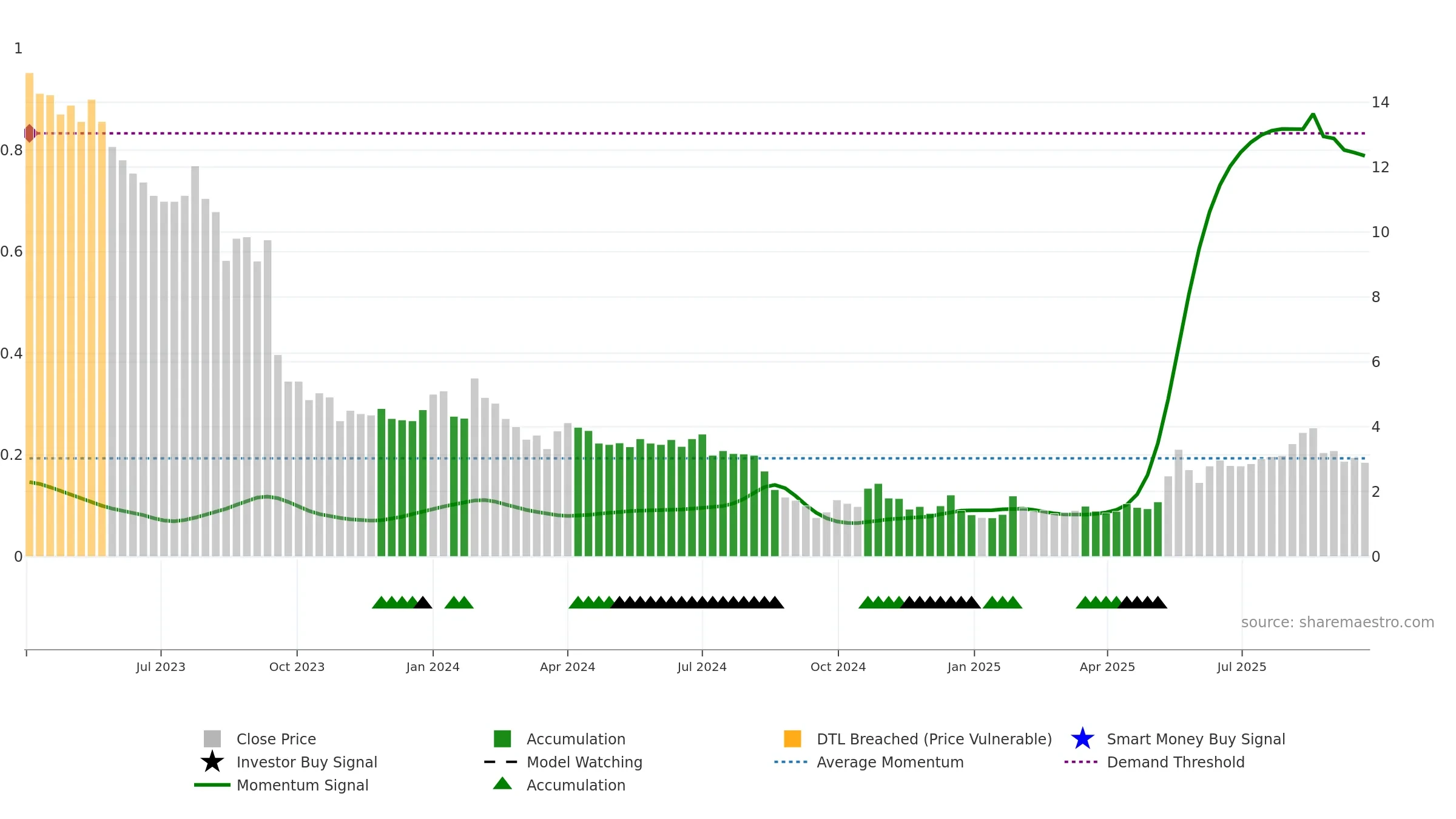The height and width of the screenshot is (819, 1456).
Task: Click the orange DTL Breached legend square
Action: (792, 739)
